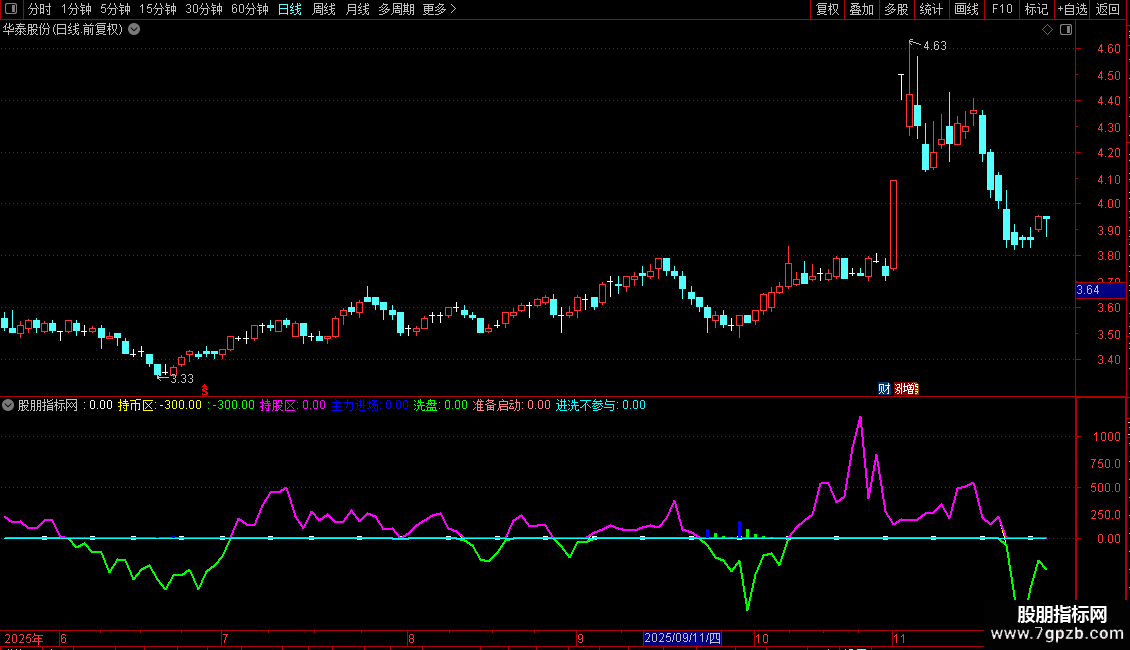1130x650 pixels.
Task: Open the 华泰股份 chart settings dropdown arrow
Action: (134, 30)
